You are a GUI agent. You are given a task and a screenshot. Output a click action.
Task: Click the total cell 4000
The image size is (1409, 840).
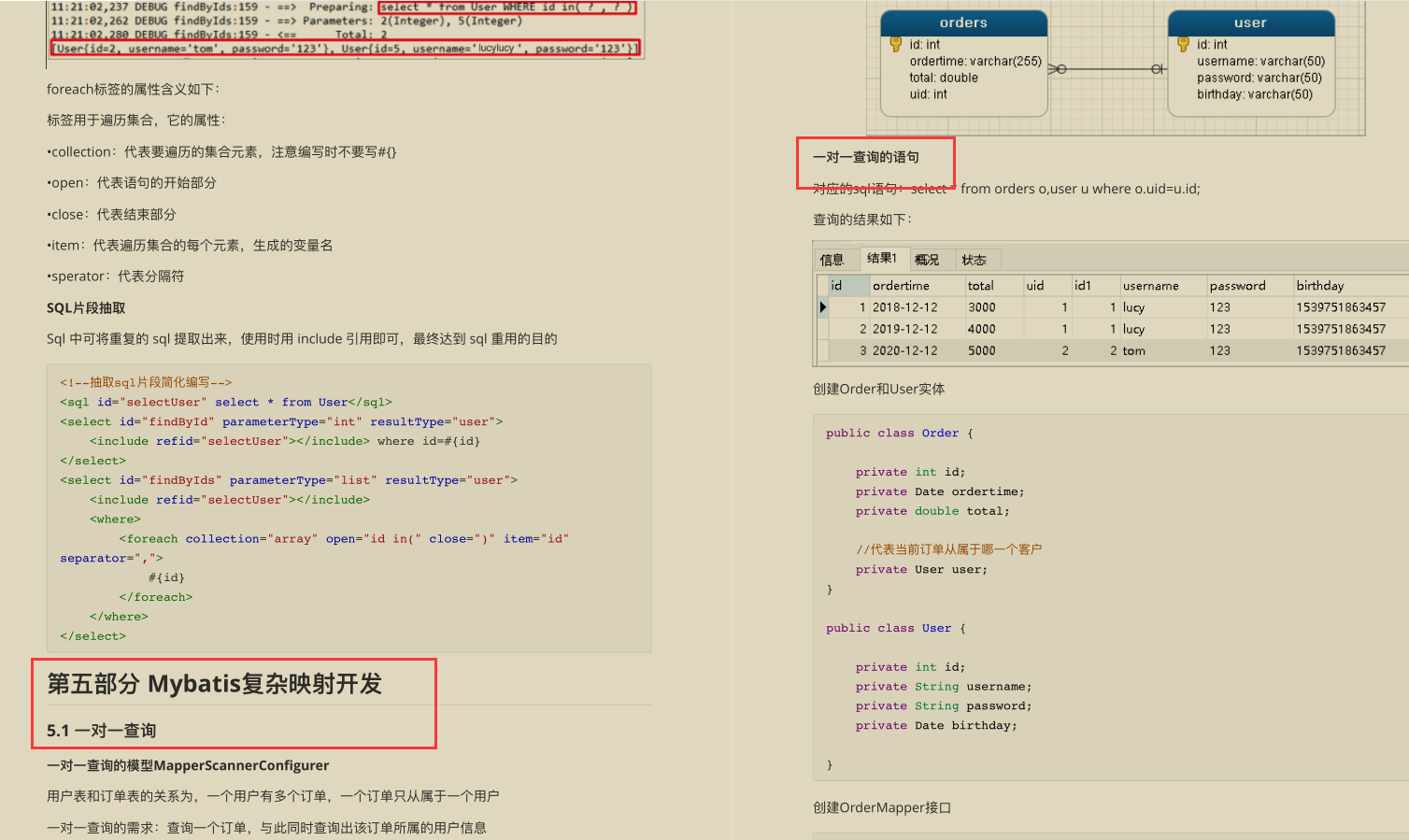click(993, 329)
